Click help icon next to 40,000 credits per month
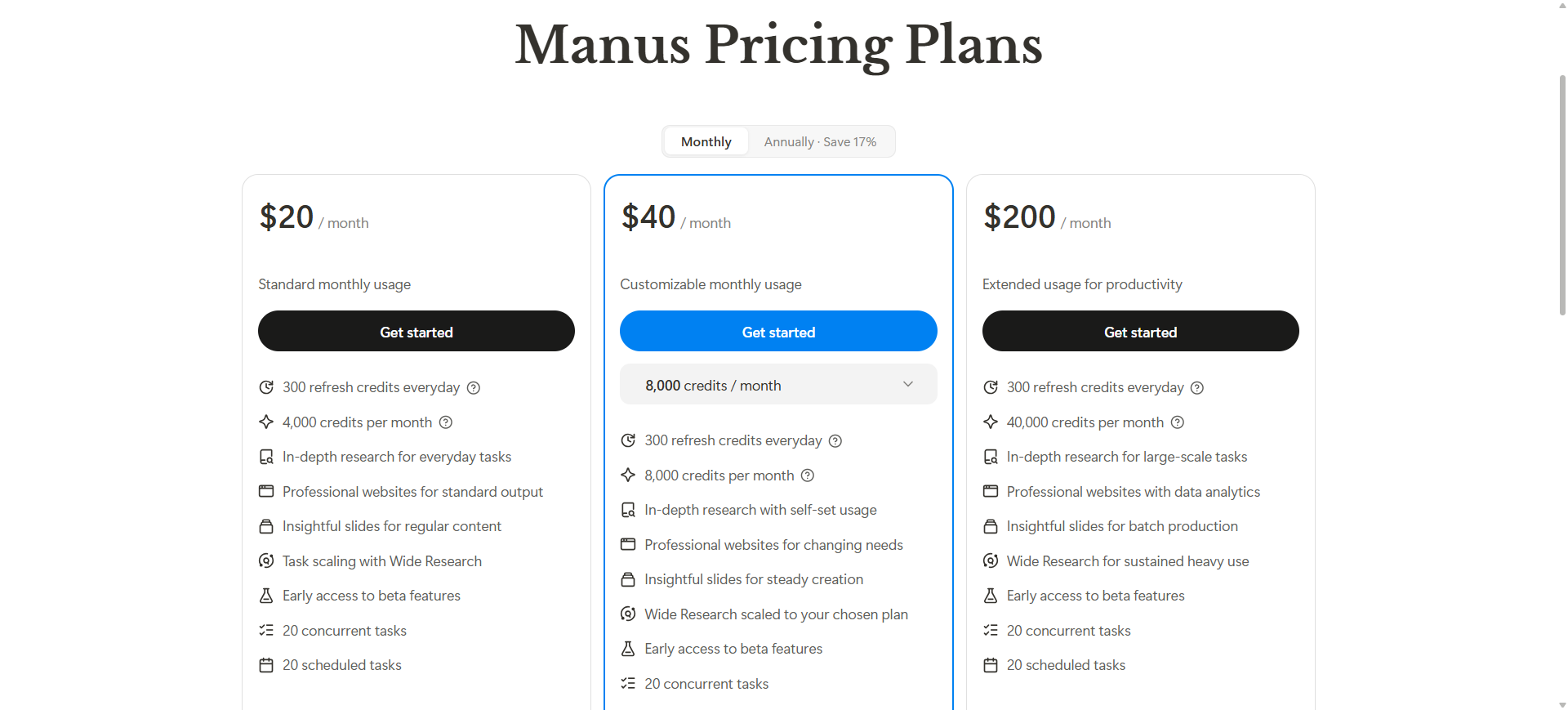 1178,422
